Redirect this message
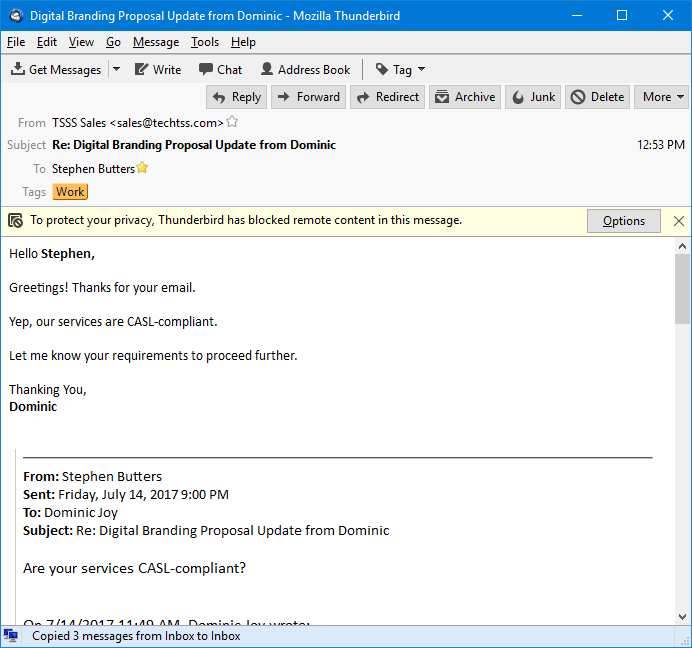Image resolution: width=692 pixels, height=648 pixels. [x=388, y=97]
